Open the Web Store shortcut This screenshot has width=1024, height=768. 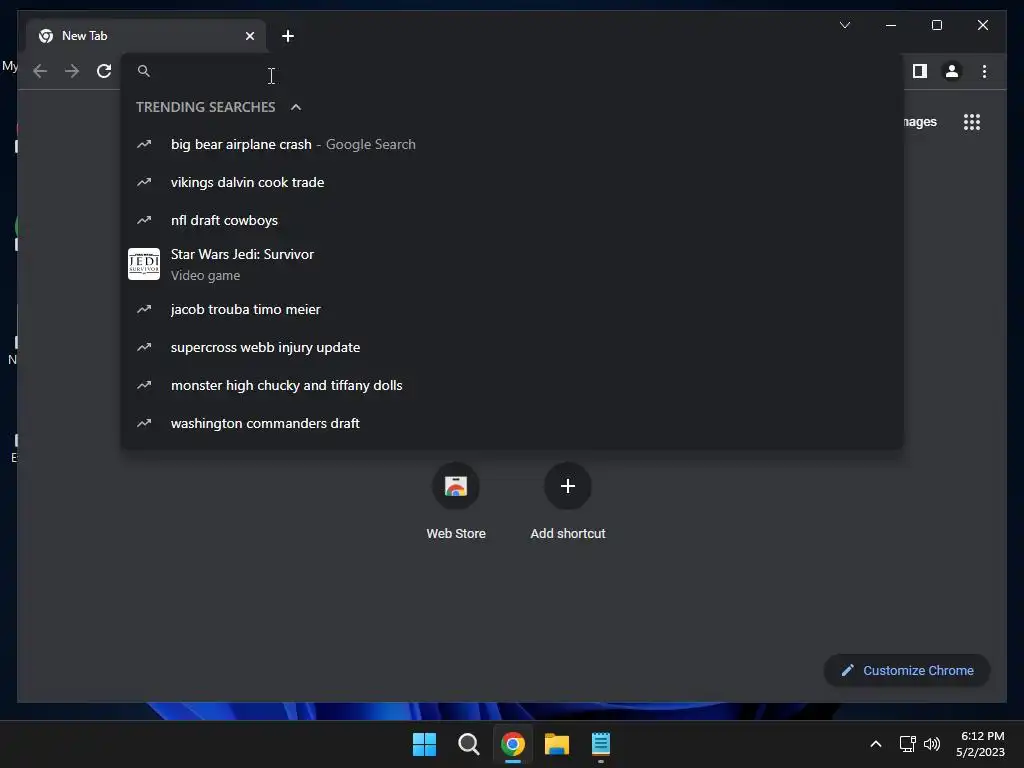click(456, 501)
